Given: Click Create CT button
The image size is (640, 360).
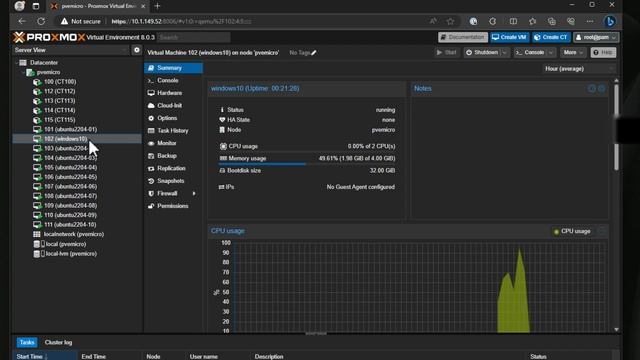Looking at the screenshot, I should coord(551,37).
